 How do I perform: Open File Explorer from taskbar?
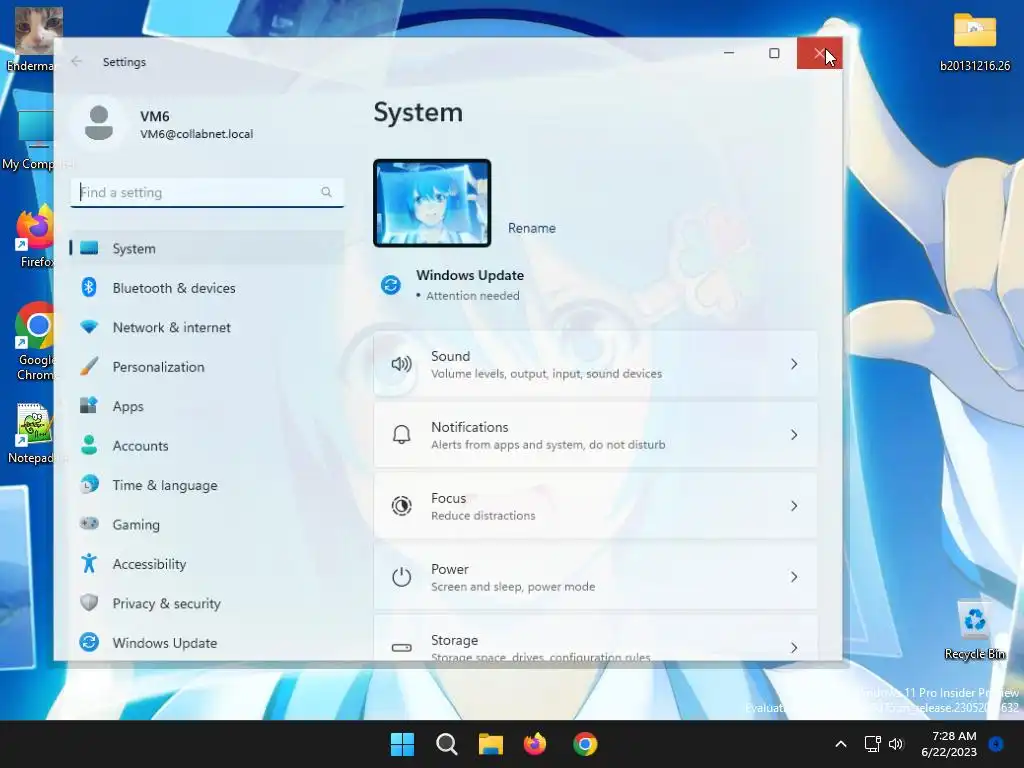pyautogui.click(x=490, y=744)
